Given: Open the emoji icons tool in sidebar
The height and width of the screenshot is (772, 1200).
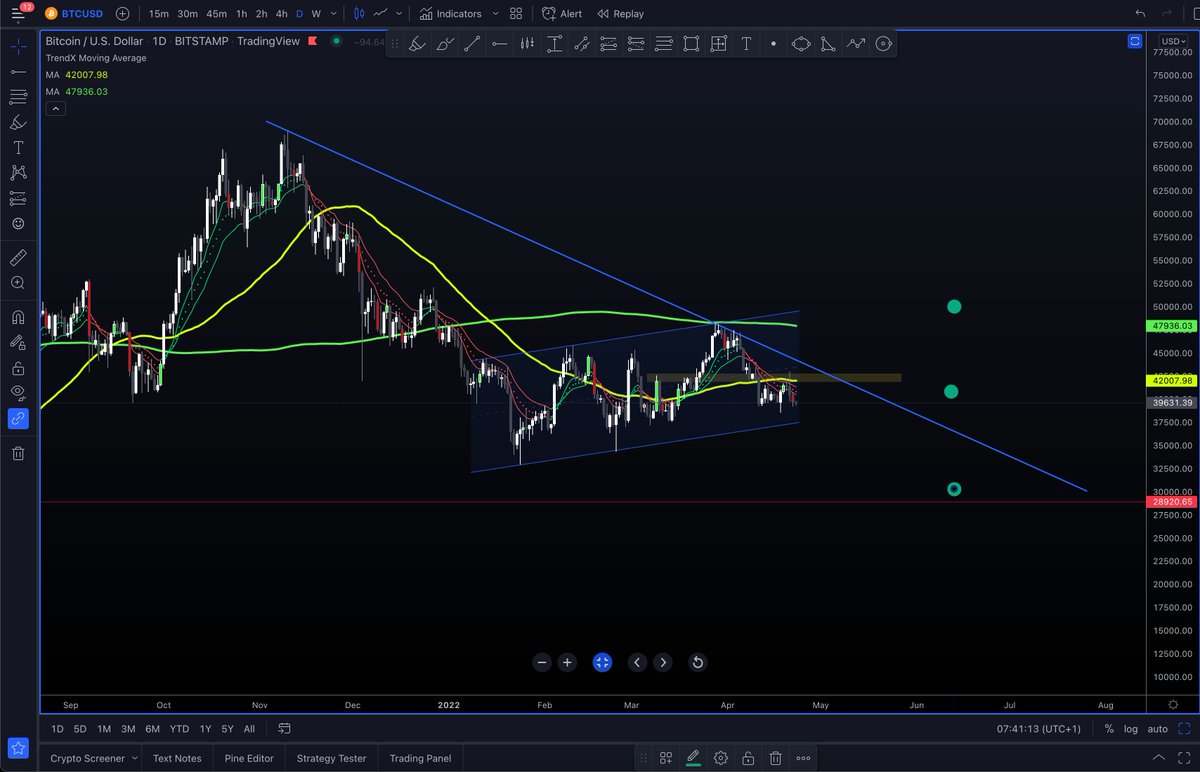Looking at the screenshot, I should 18,224.
